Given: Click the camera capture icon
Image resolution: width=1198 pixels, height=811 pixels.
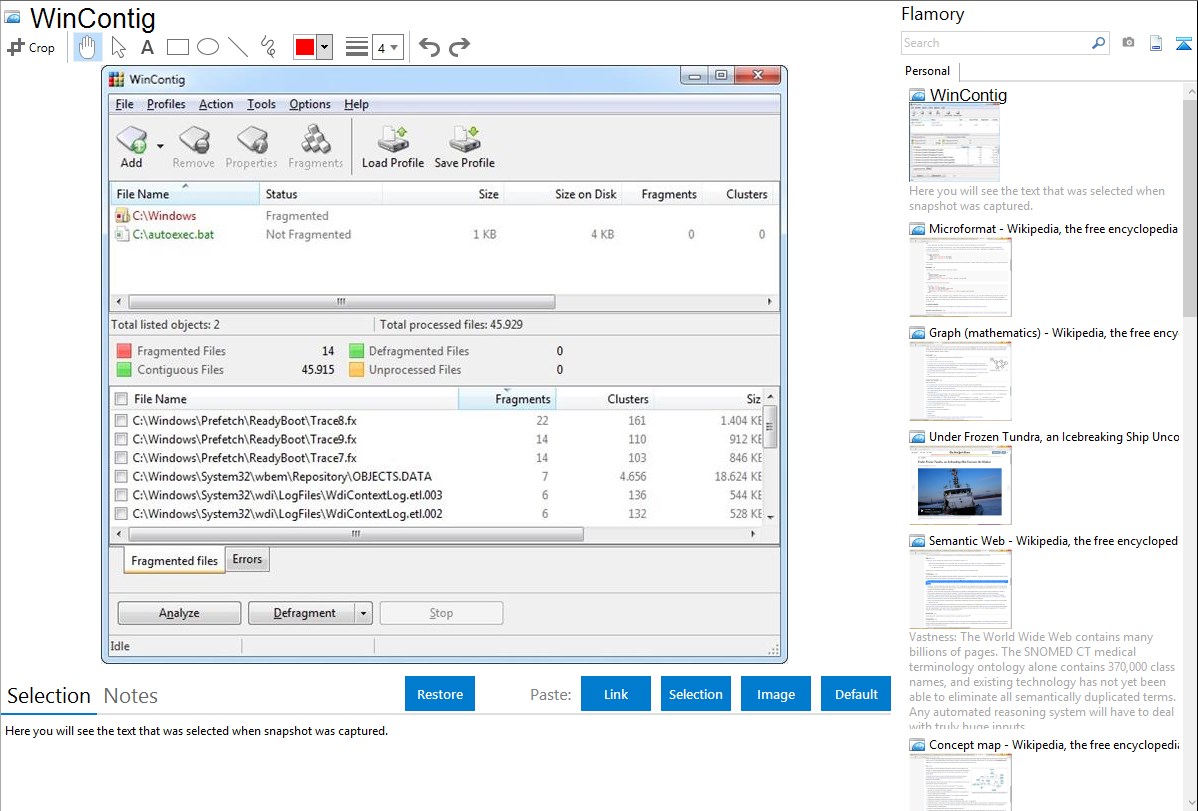Looking at the screenshot, I should tap(1128, 43).
